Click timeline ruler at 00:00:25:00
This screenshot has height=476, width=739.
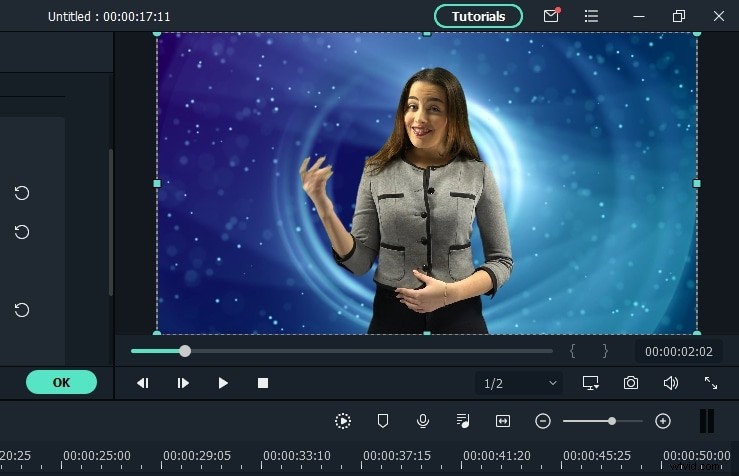97,456
